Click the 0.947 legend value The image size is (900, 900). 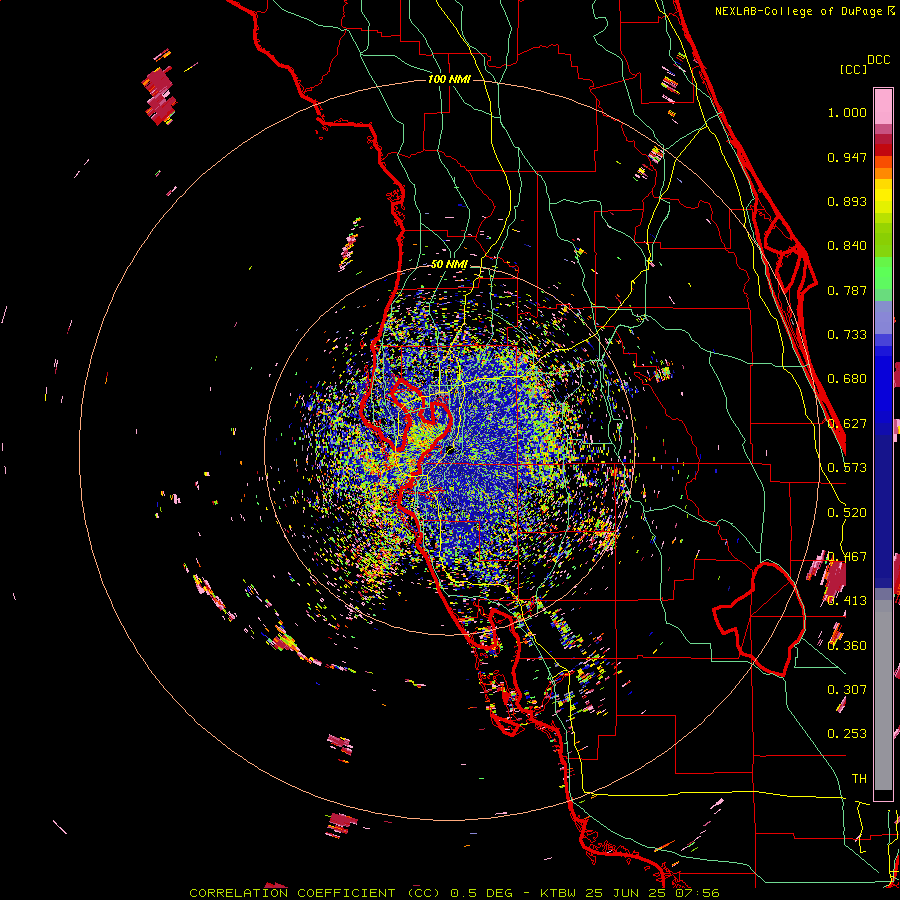[847, 157]
